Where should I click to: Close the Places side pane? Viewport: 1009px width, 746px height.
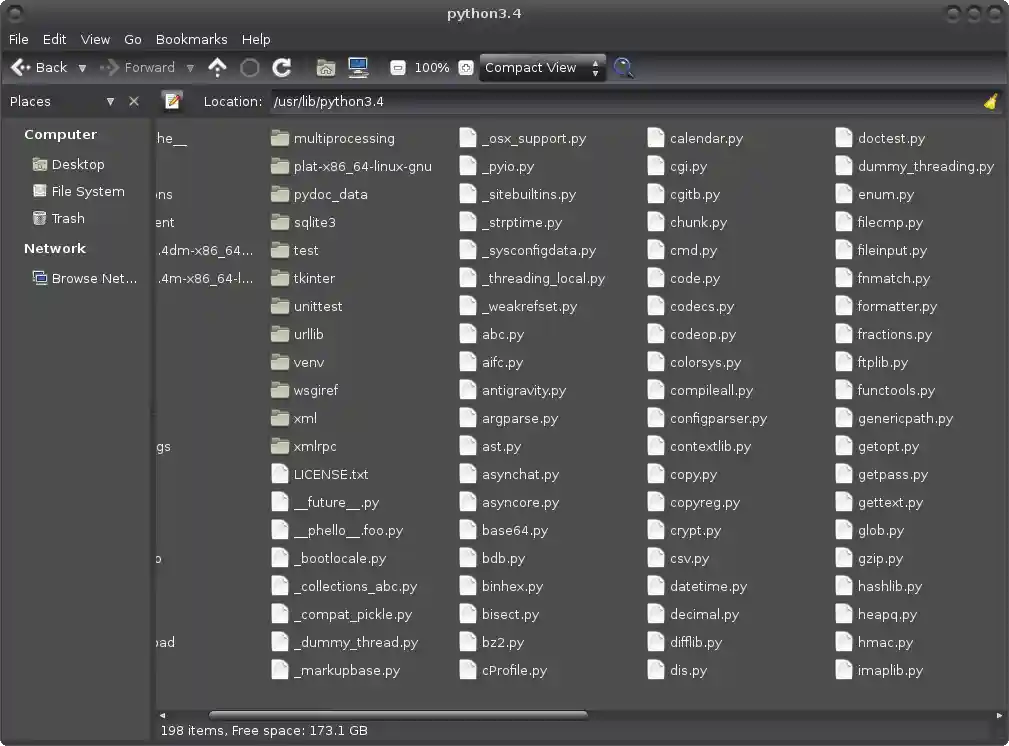[x=133, y=101]
